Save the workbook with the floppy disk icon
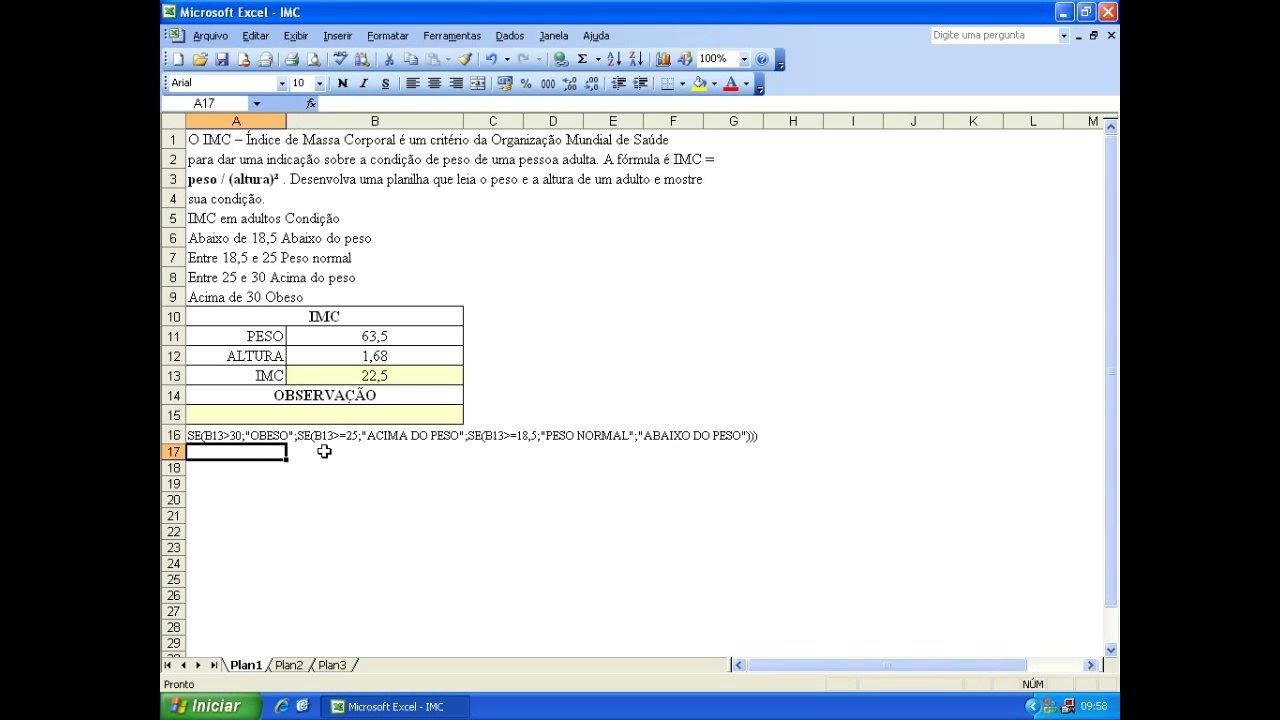 click(x=222, y=59)
